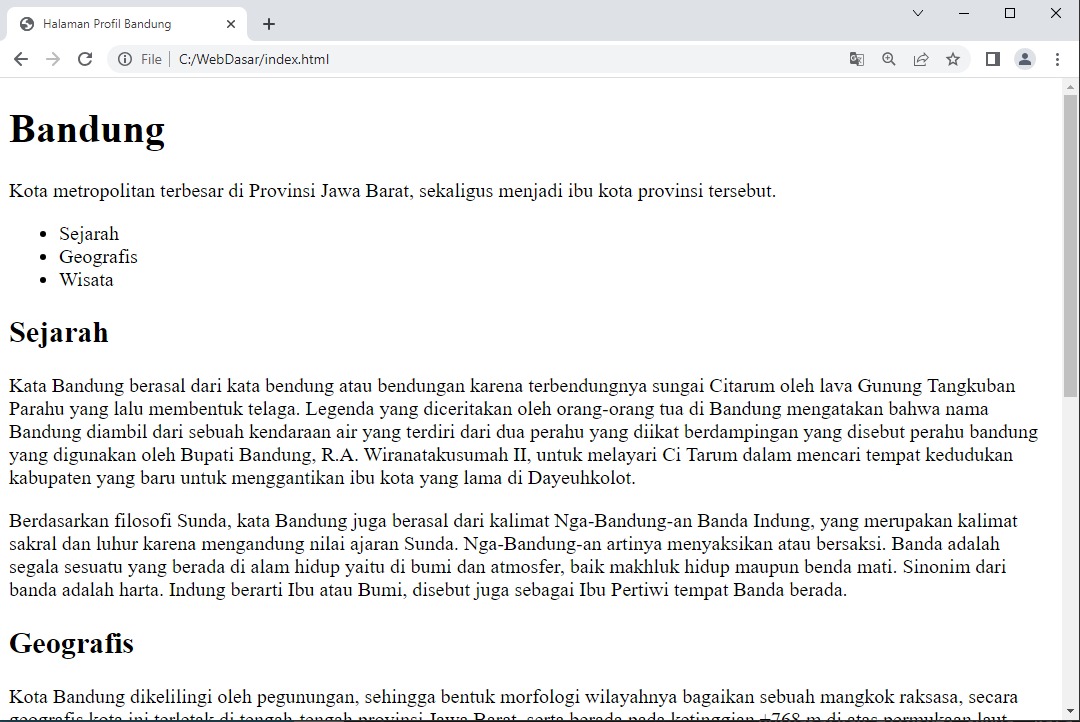Open the Translate this page icon
Image resolution: width=1080 pixels, height=722 pixels.
click(x=857, y=59)
